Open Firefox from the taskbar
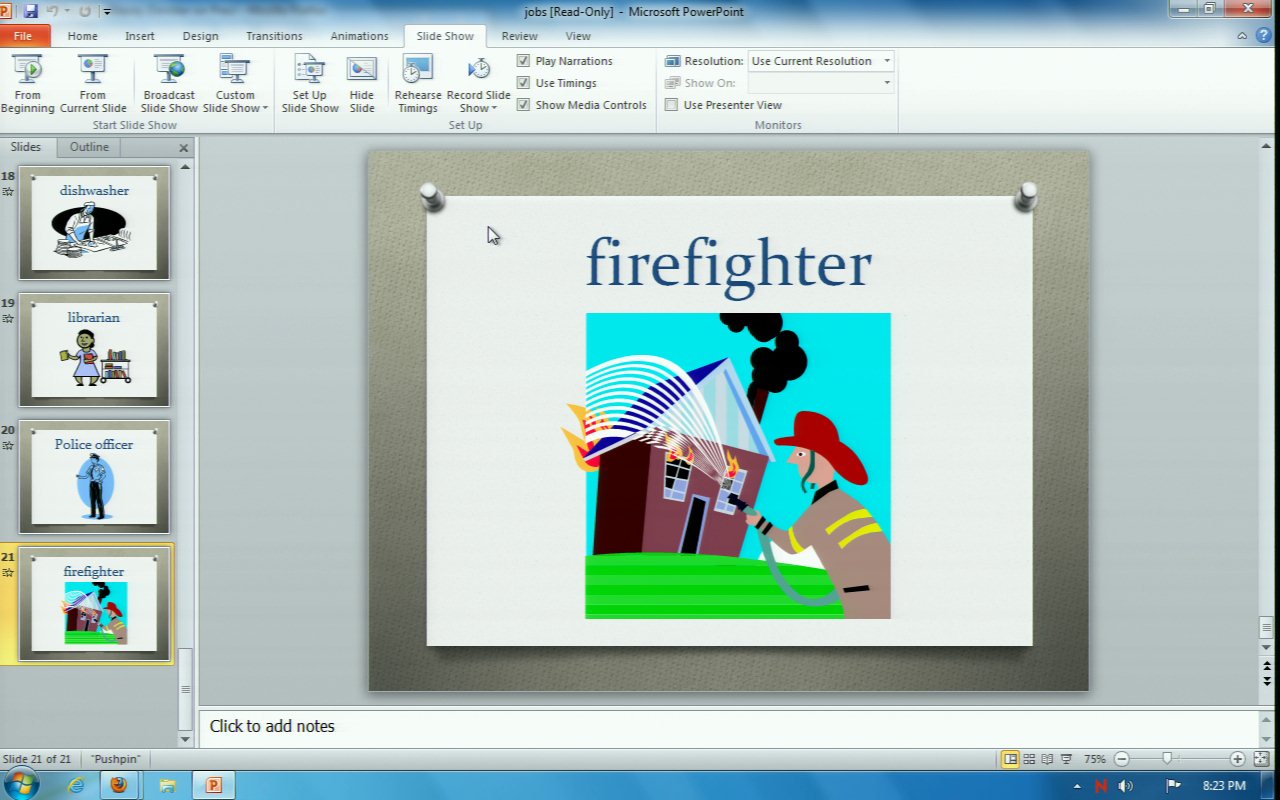This screenshot has height=800, width=1280. coord(119,785)
